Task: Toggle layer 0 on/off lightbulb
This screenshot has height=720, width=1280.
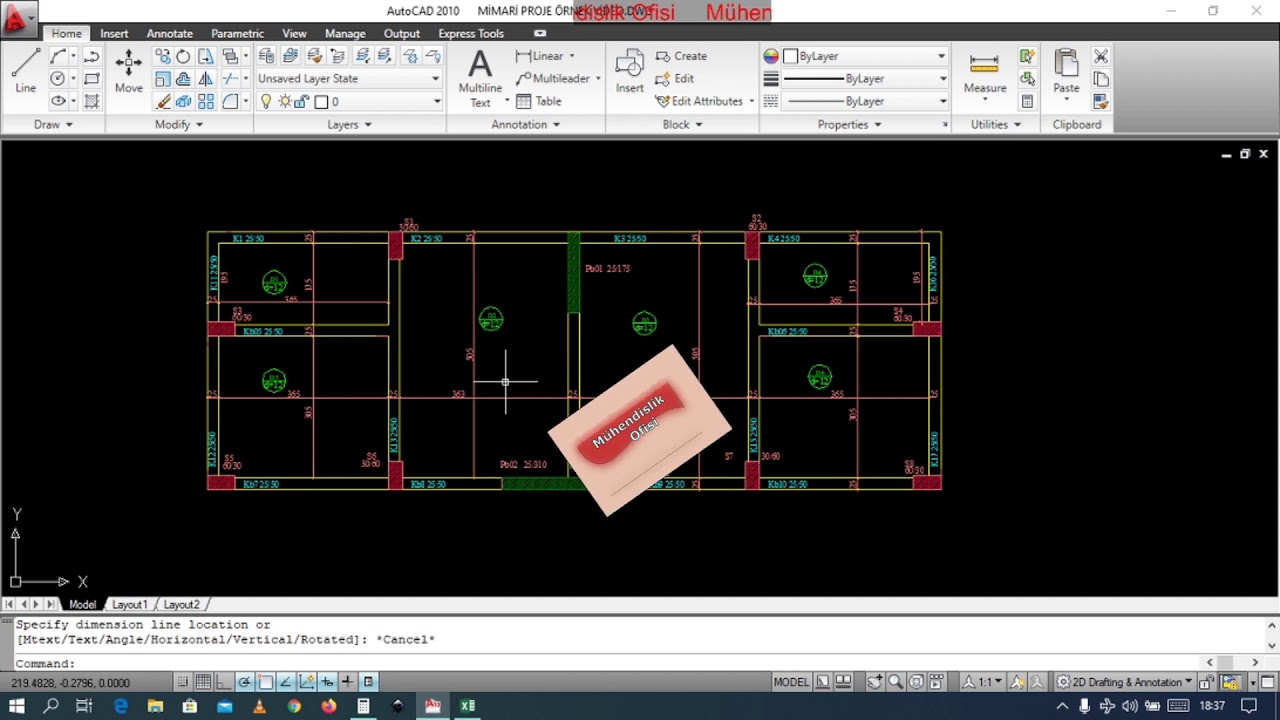Action: [266, 101]
